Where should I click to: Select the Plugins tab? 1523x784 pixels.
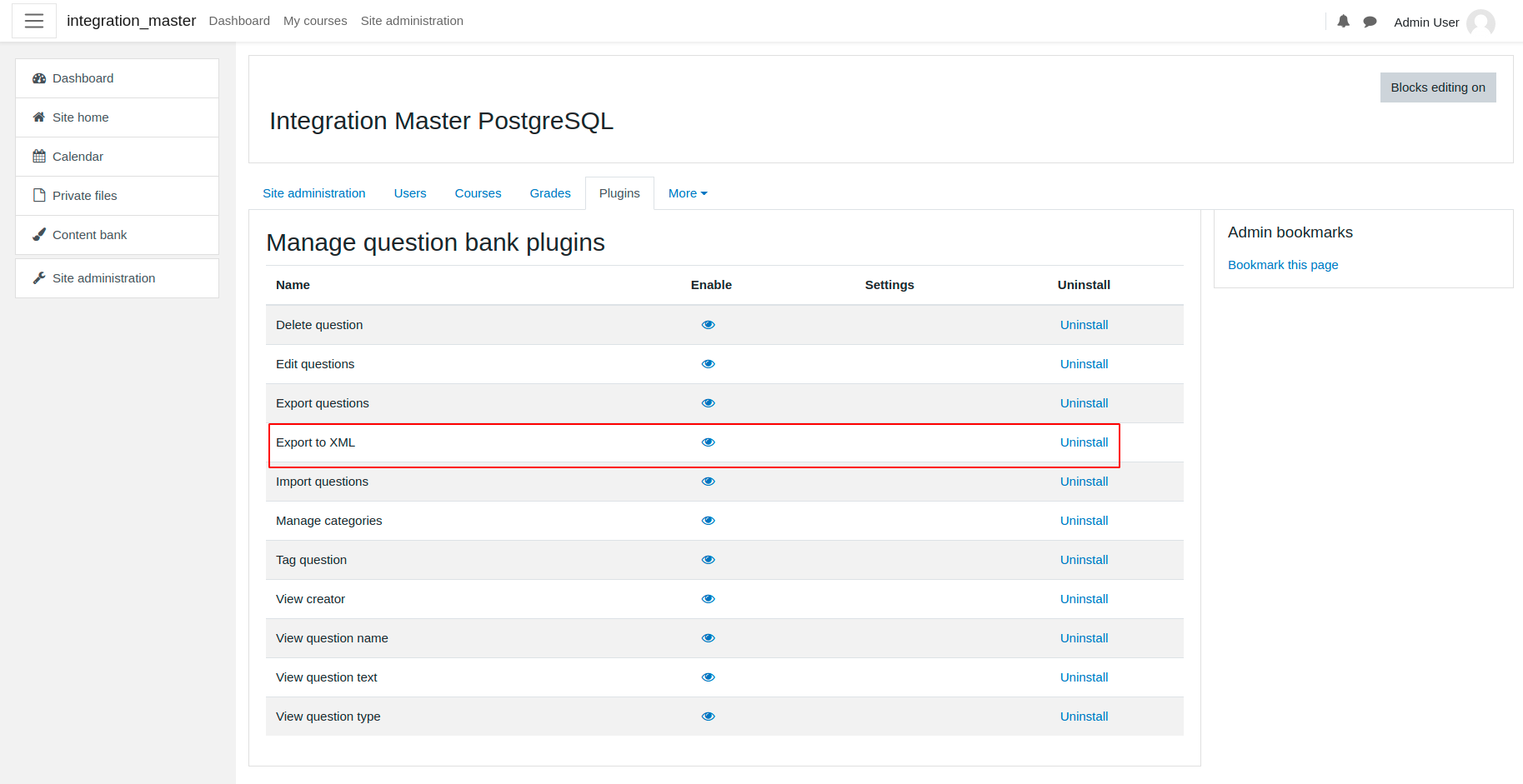(619, 193)
